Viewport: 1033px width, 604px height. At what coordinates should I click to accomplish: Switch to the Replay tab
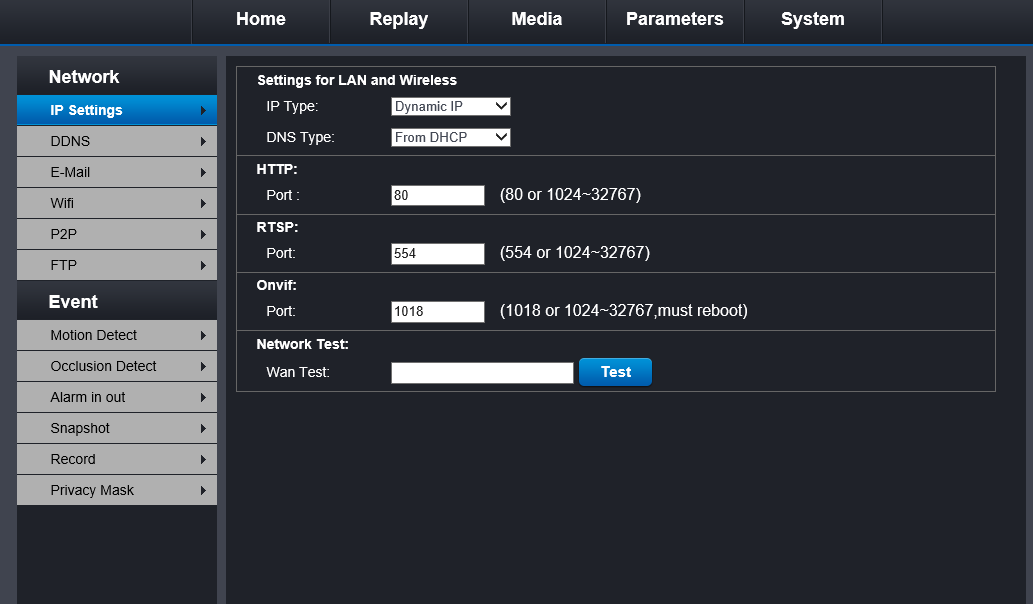tap(398, 20)
